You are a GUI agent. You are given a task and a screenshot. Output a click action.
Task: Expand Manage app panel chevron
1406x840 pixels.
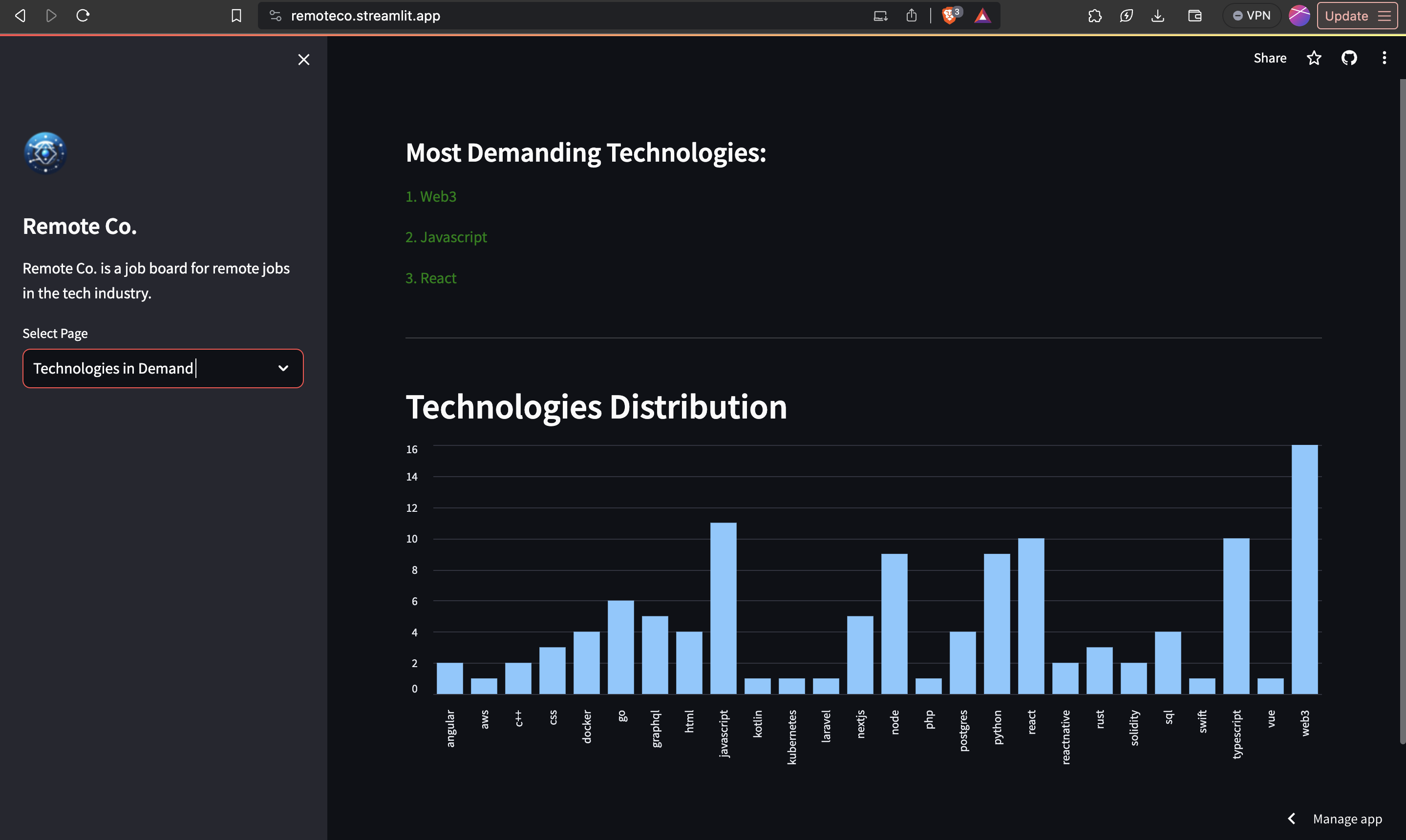click(x=1292, y=819)
